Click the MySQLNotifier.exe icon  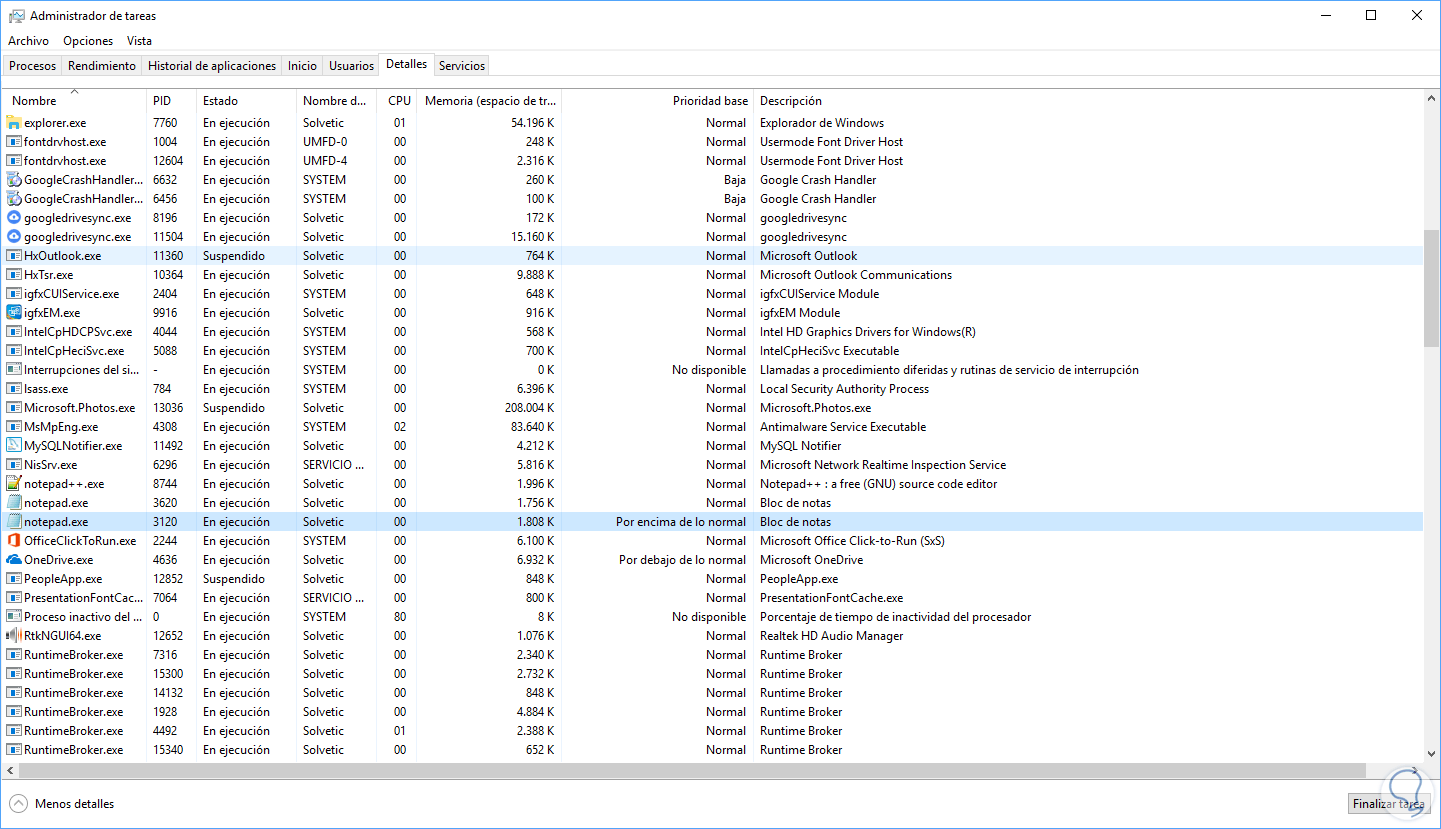[x=14, y=446]
